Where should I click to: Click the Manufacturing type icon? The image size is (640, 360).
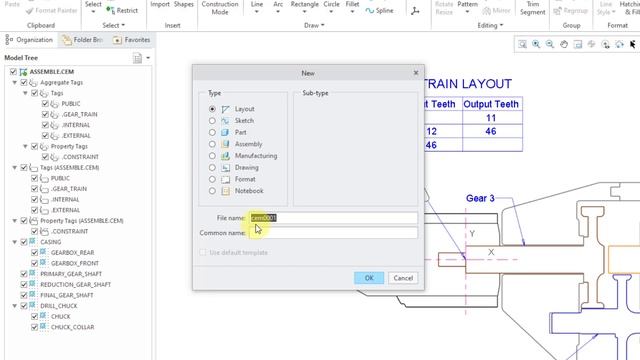coord(225,156)
